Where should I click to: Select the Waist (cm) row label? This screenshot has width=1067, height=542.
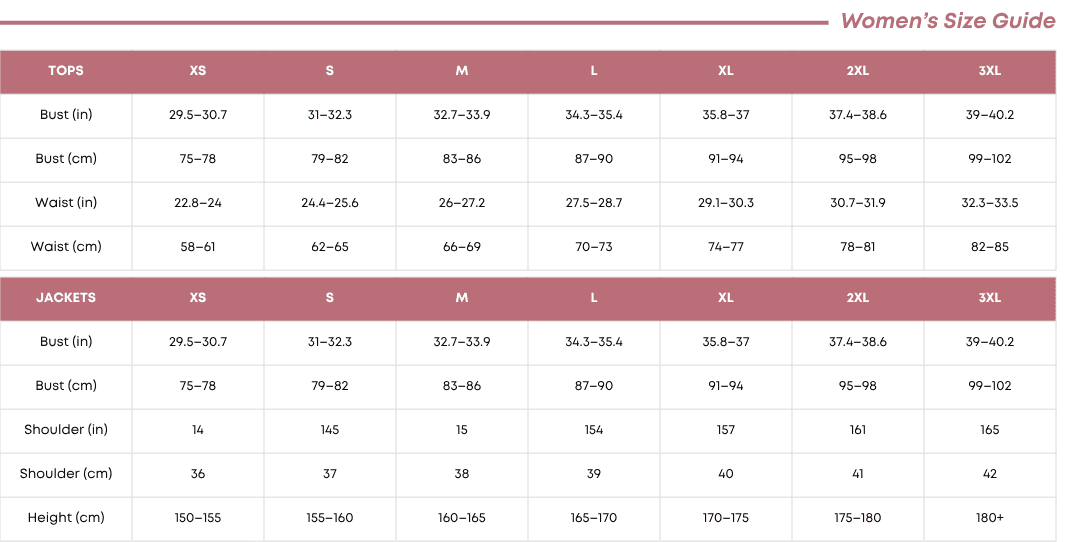click(66, 247)
